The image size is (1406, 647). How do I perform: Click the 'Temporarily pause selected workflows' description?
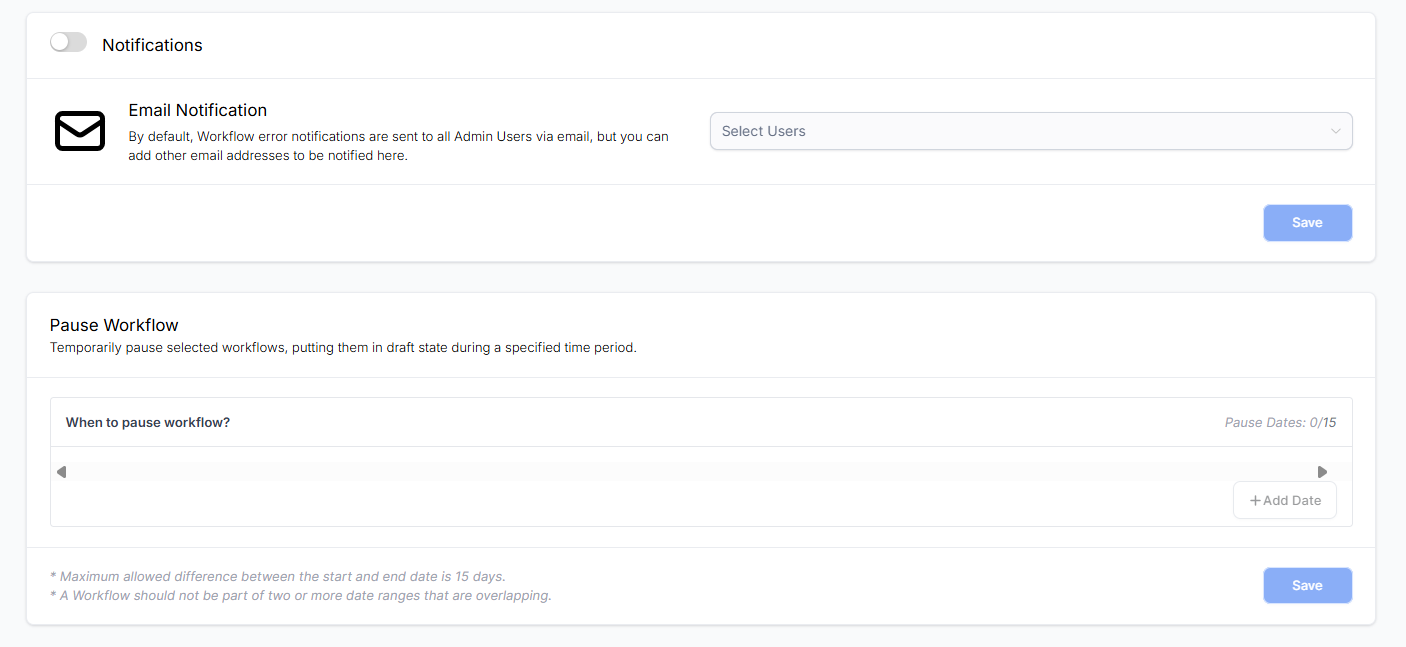point(343,348)
